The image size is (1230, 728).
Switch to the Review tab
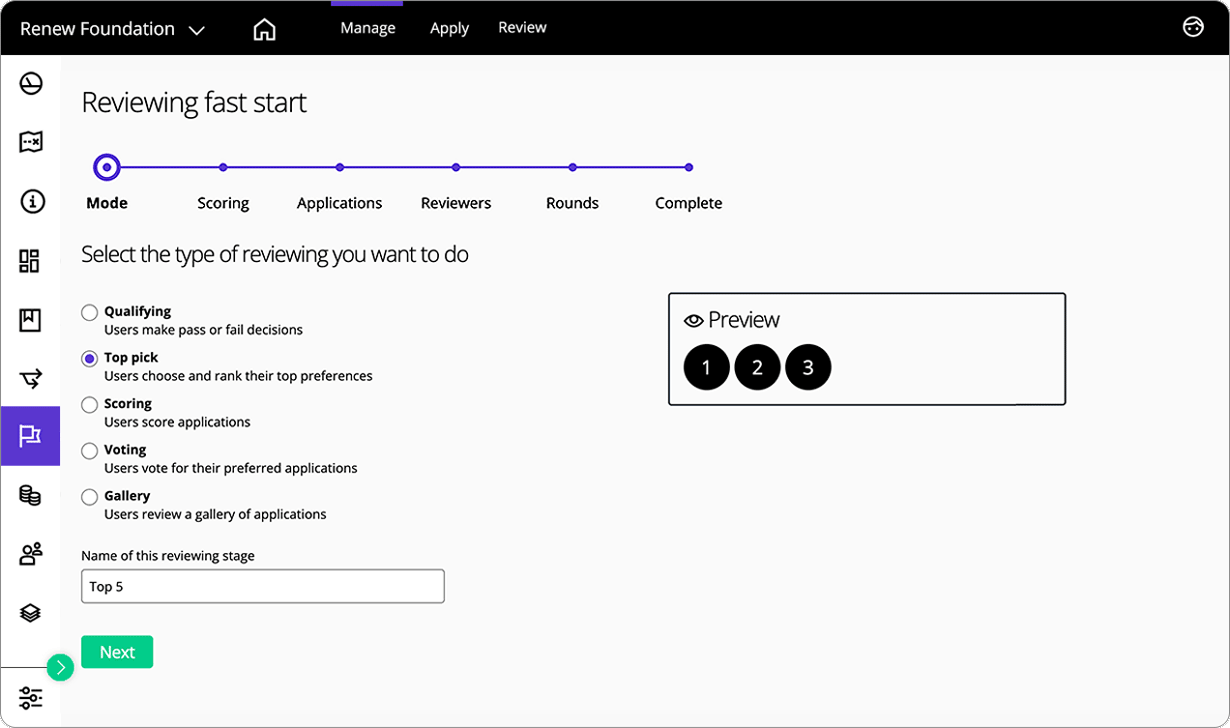(522, 27)
